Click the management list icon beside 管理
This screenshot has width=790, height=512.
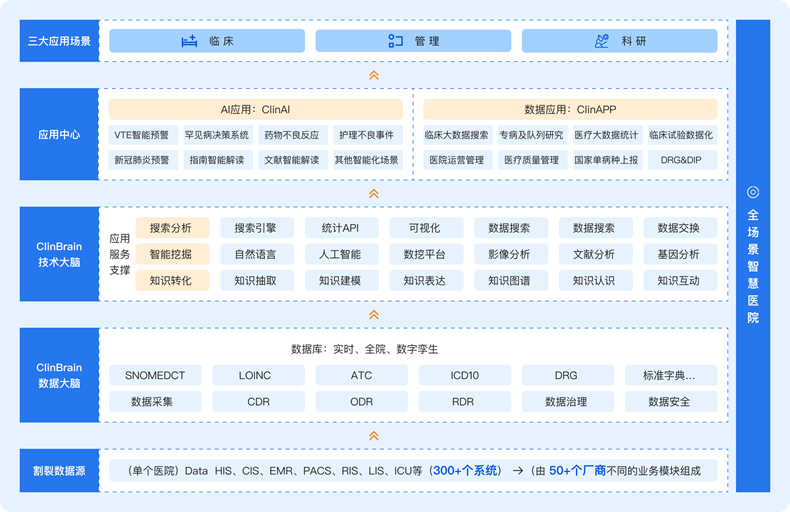pos(396,41)
